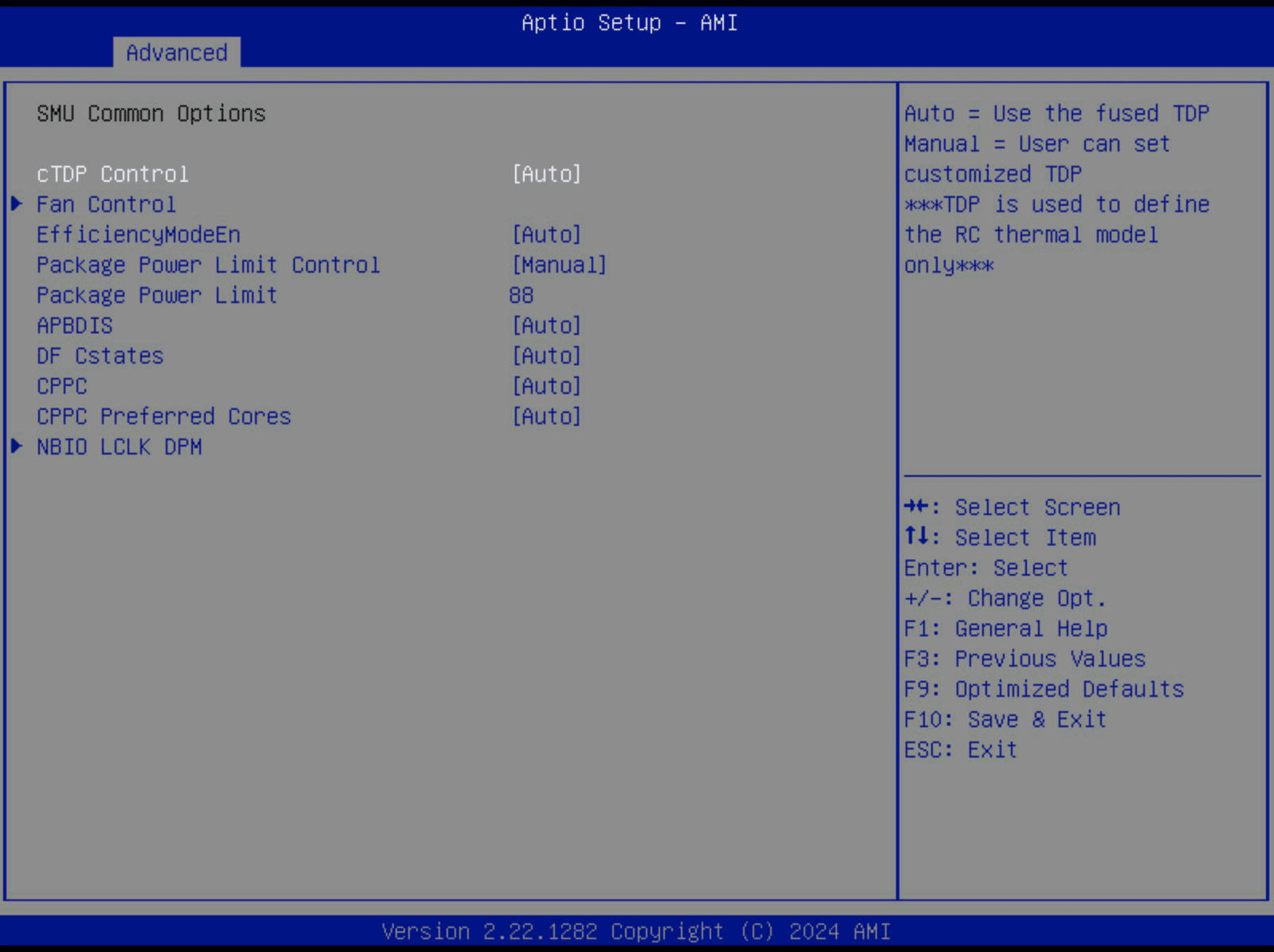Select the CPPC setting label
1274x952 pixels.
pyautogui.click(x=62, y=386)
